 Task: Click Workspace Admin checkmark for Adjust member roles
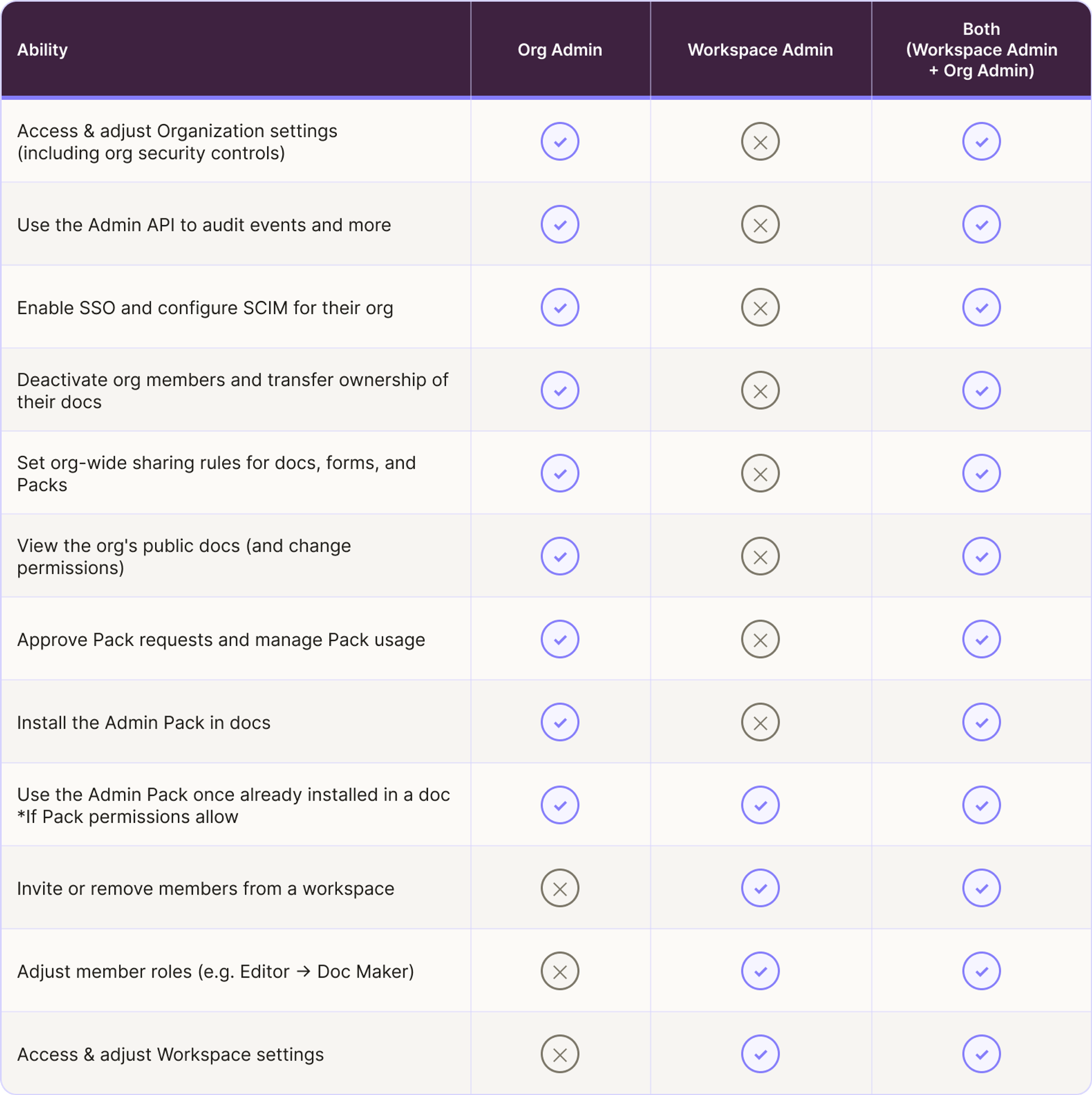click(760, 971)
